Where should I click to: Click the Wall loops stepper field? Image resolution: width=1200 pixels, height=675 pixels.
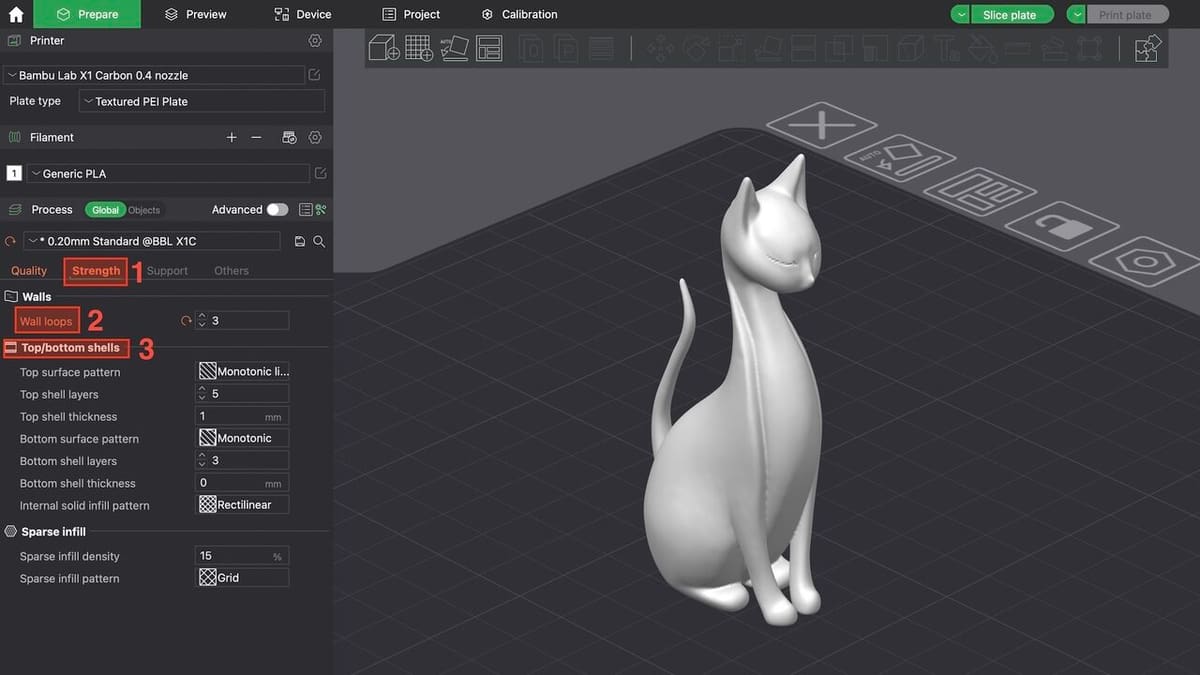(x=243, y=321)
